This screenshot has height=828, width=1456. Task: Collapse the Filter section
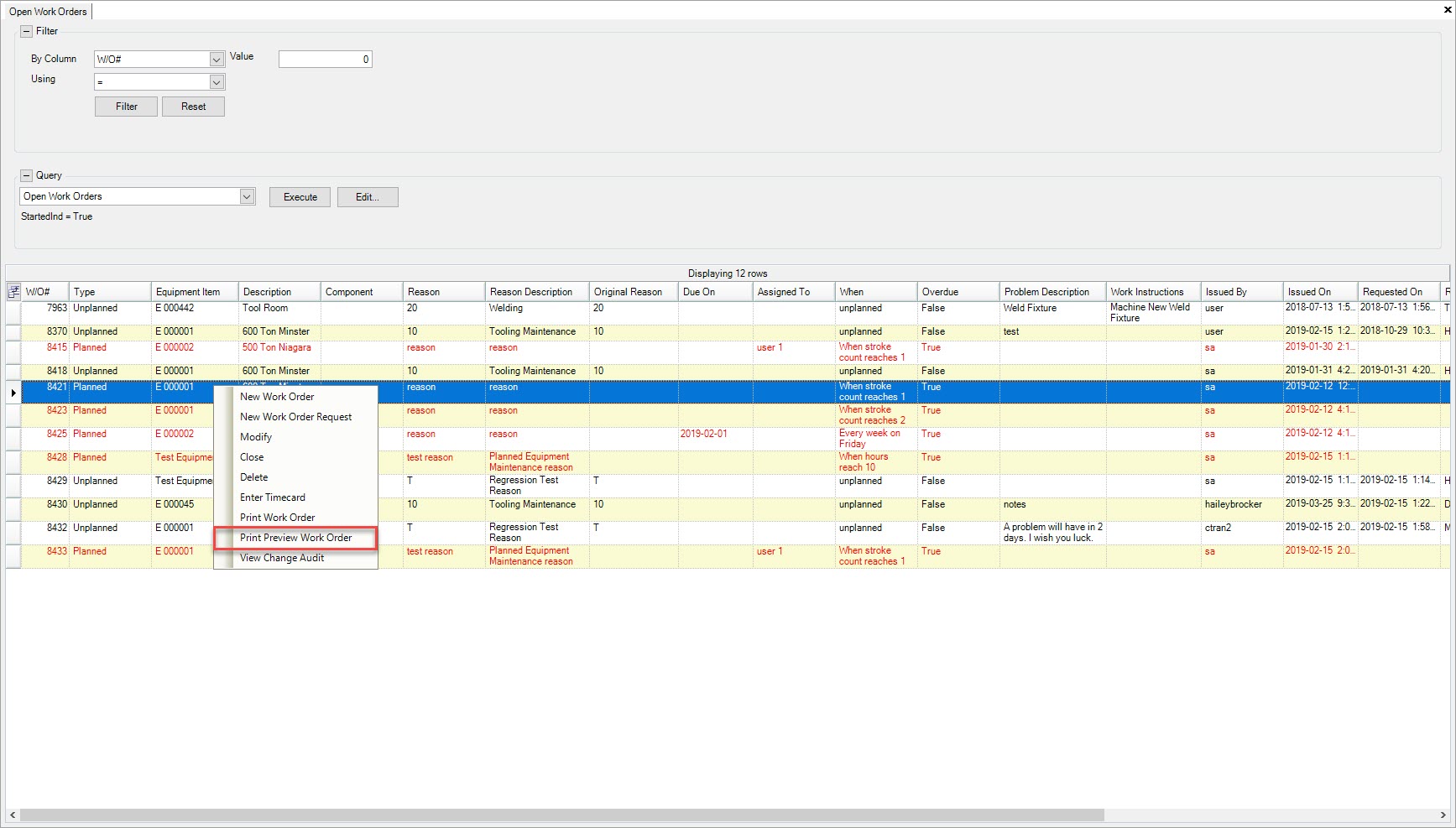pyautogui.click(x=27, y=31)
